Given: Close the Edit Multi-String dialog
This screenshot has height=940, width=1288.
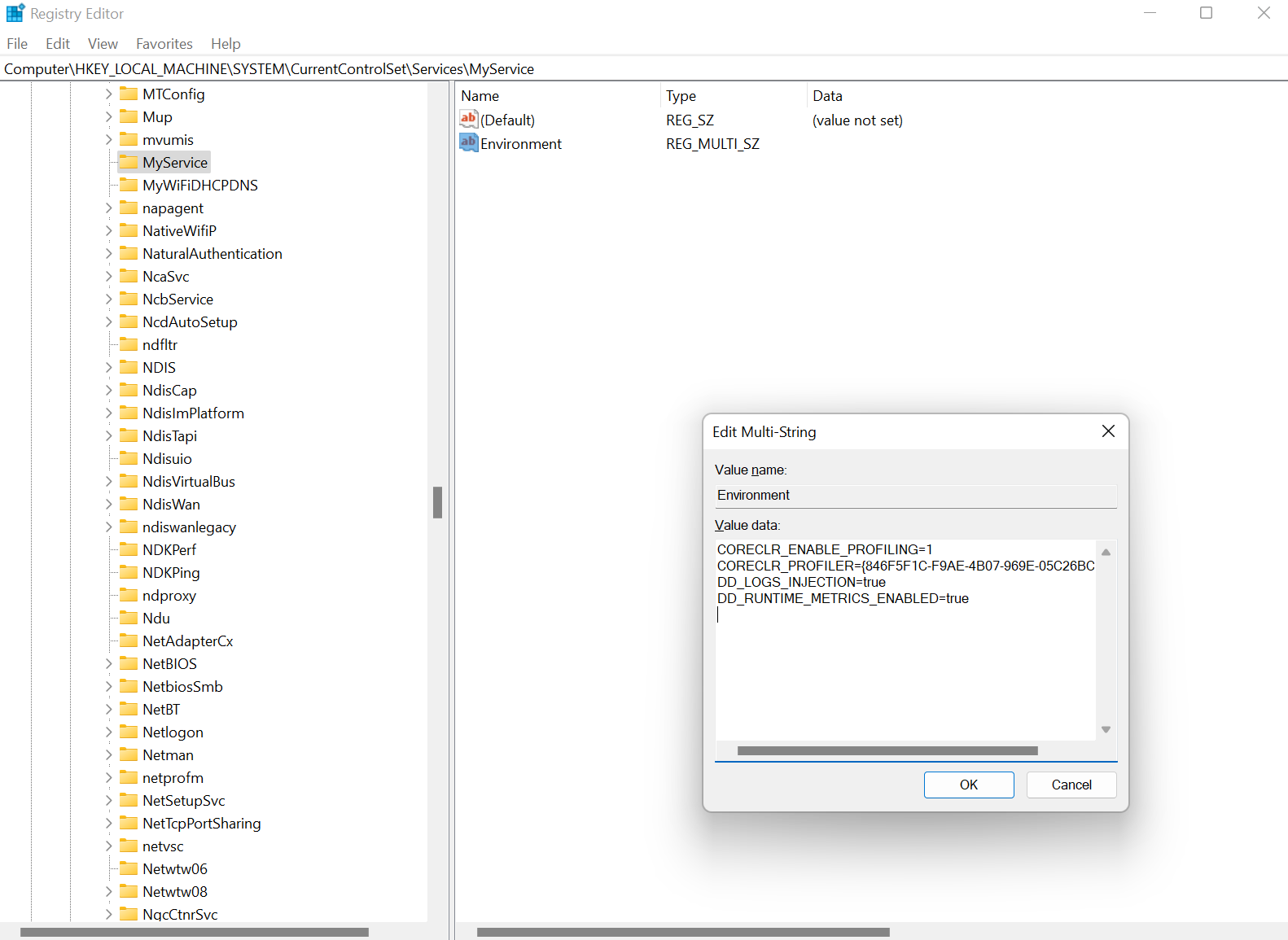Looking at the screenshot, I should 1108,431.
